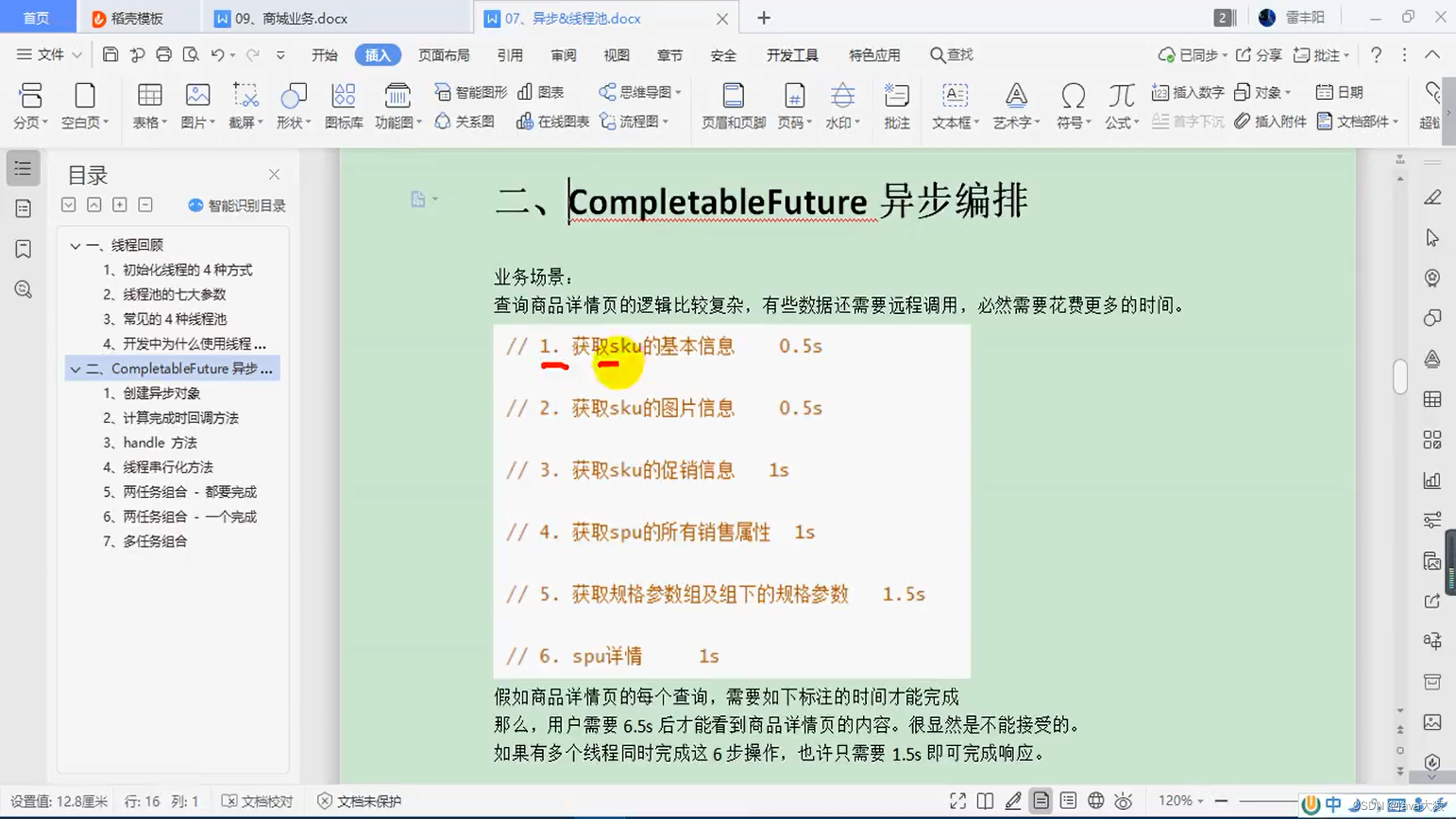
Task: Open bookmark panel in left sidebar
Action: (24, 249)
